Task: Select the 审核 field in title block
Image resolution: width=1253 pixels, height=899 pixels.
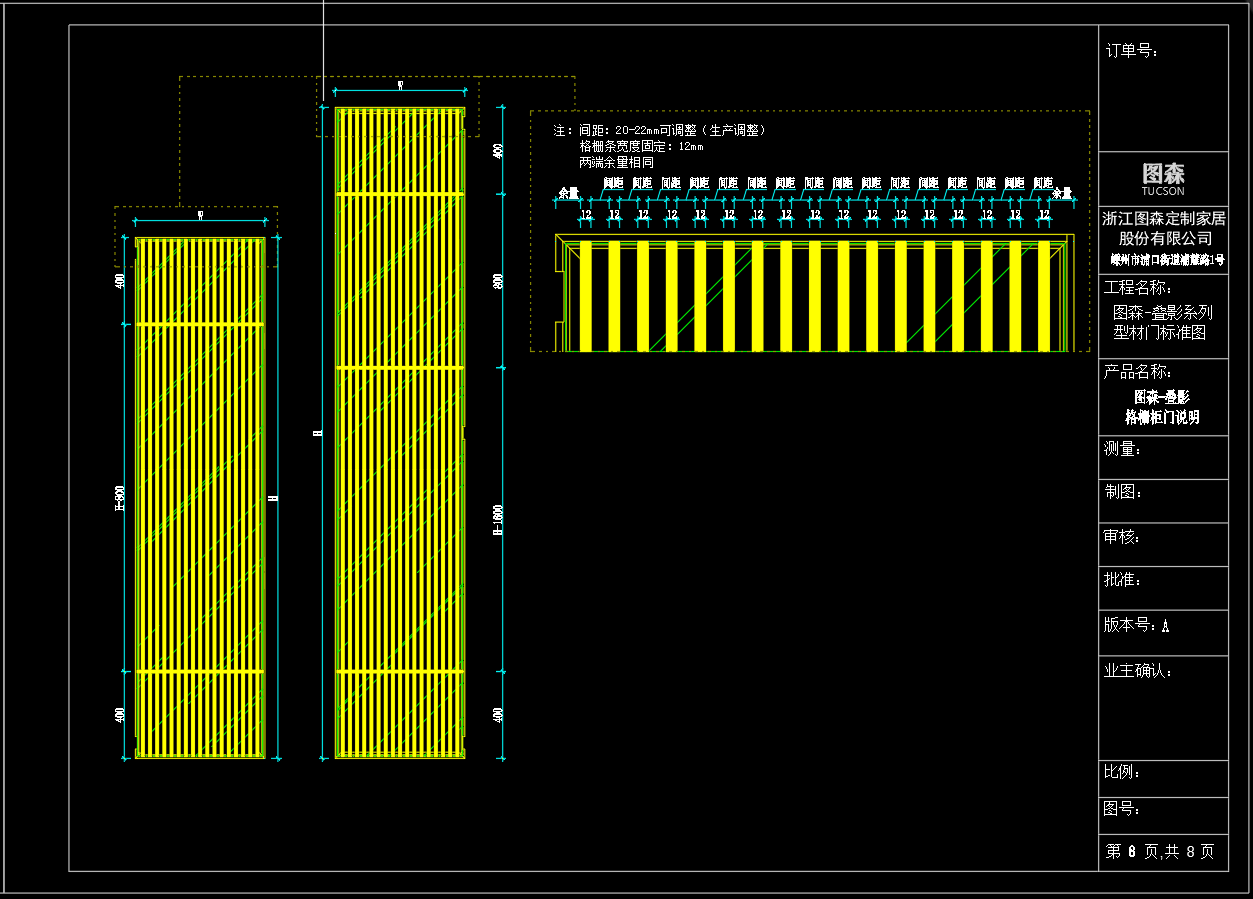Action: pos(1122,537)
